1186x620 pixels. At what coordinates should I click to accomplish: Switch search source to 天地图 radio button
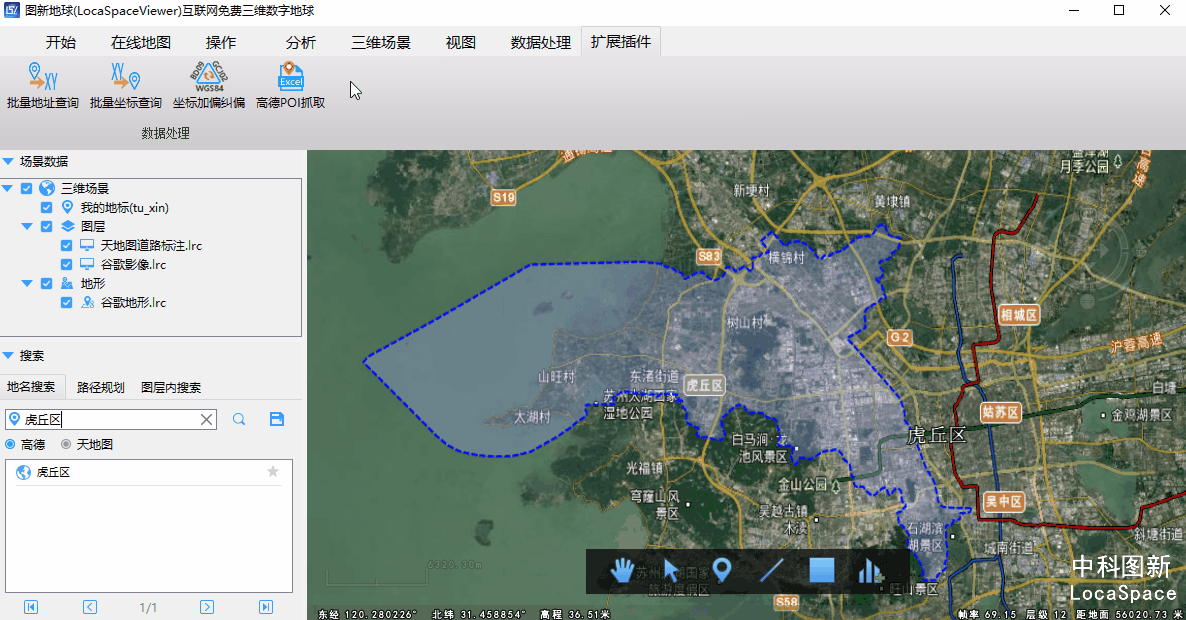pyautogui.click(x=67, y=444)
